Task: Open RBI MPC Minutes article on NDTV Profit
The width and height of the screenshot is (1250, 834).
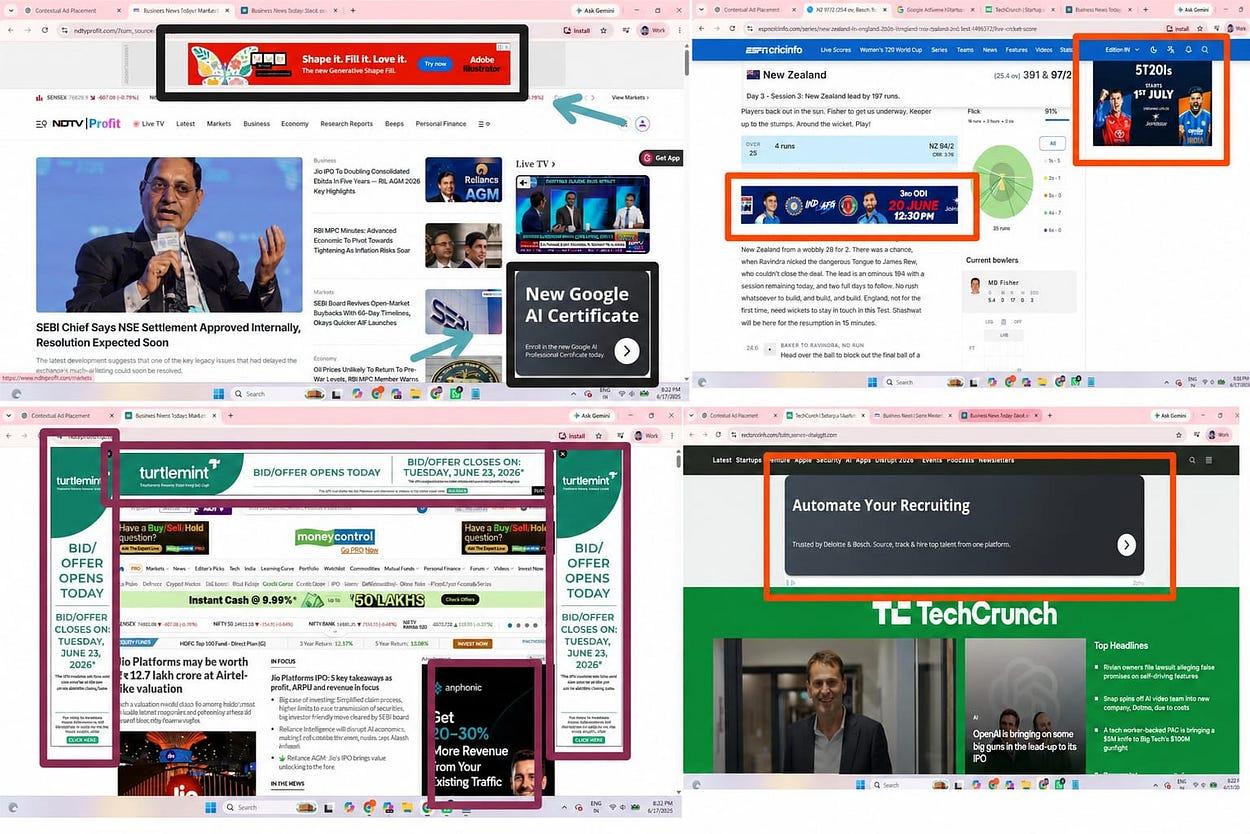Action: [x=363, y=240]
